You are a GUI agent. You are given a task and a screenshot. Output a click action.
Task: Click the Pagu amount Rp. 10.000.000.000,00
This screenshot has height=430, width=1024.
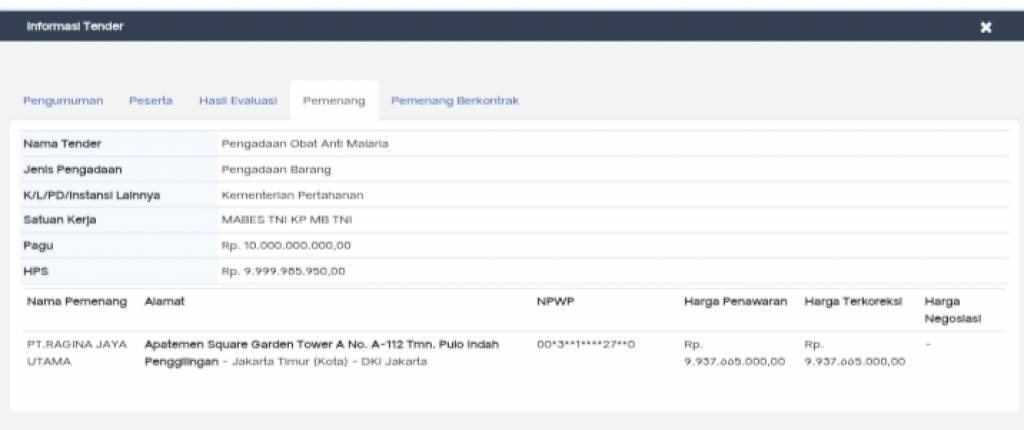tap(286, 245)
